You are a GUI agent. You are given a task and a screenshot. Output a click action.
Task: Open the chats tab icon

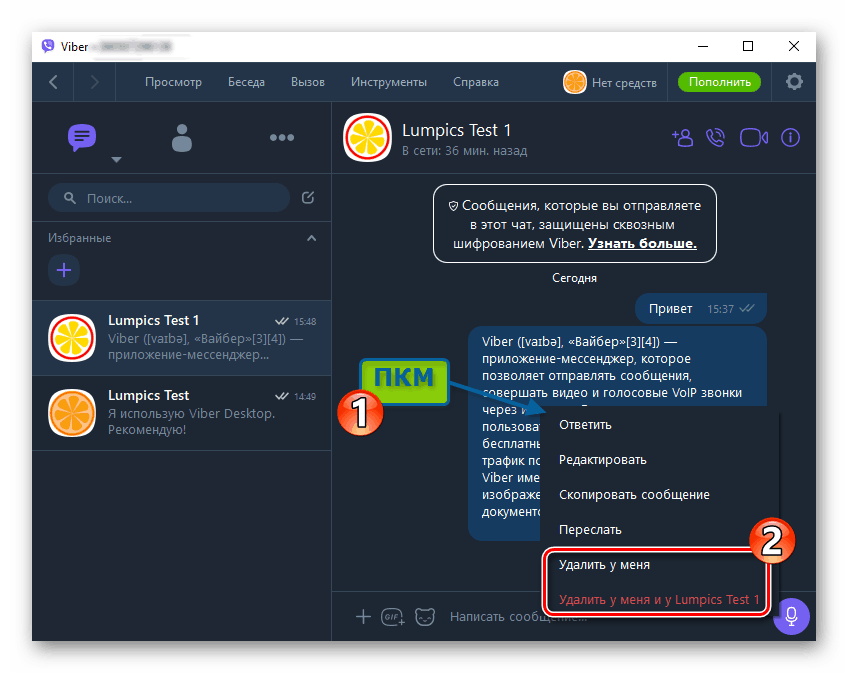tap(82, 137)
